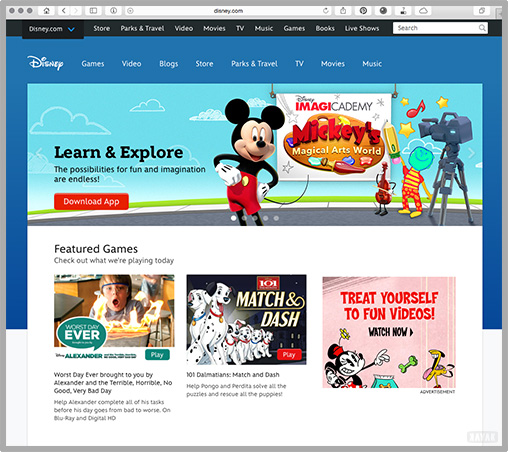Open Parks & Travel in top black bar
The image size is (508, 452).
click(142, 28)
